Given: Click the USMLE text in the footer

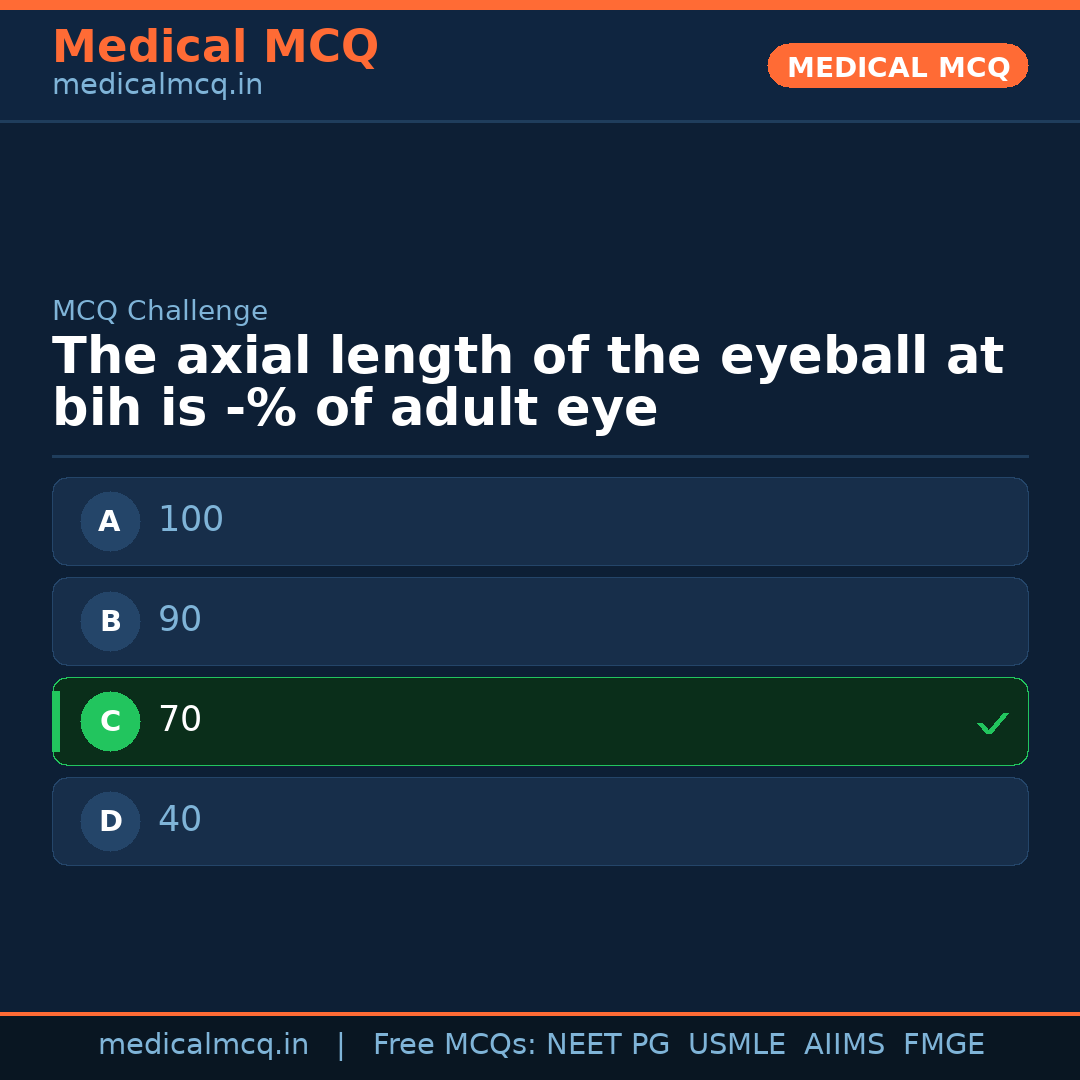Looking at the screenshot, I should [737, 1044].
